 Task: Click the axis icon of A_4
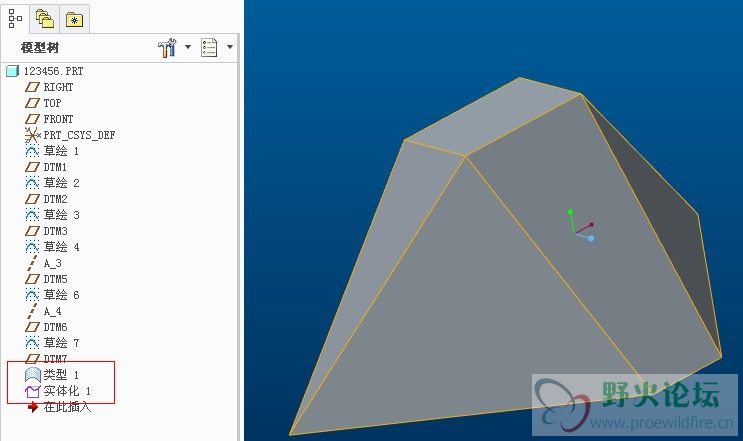click(x=32, y=311)
